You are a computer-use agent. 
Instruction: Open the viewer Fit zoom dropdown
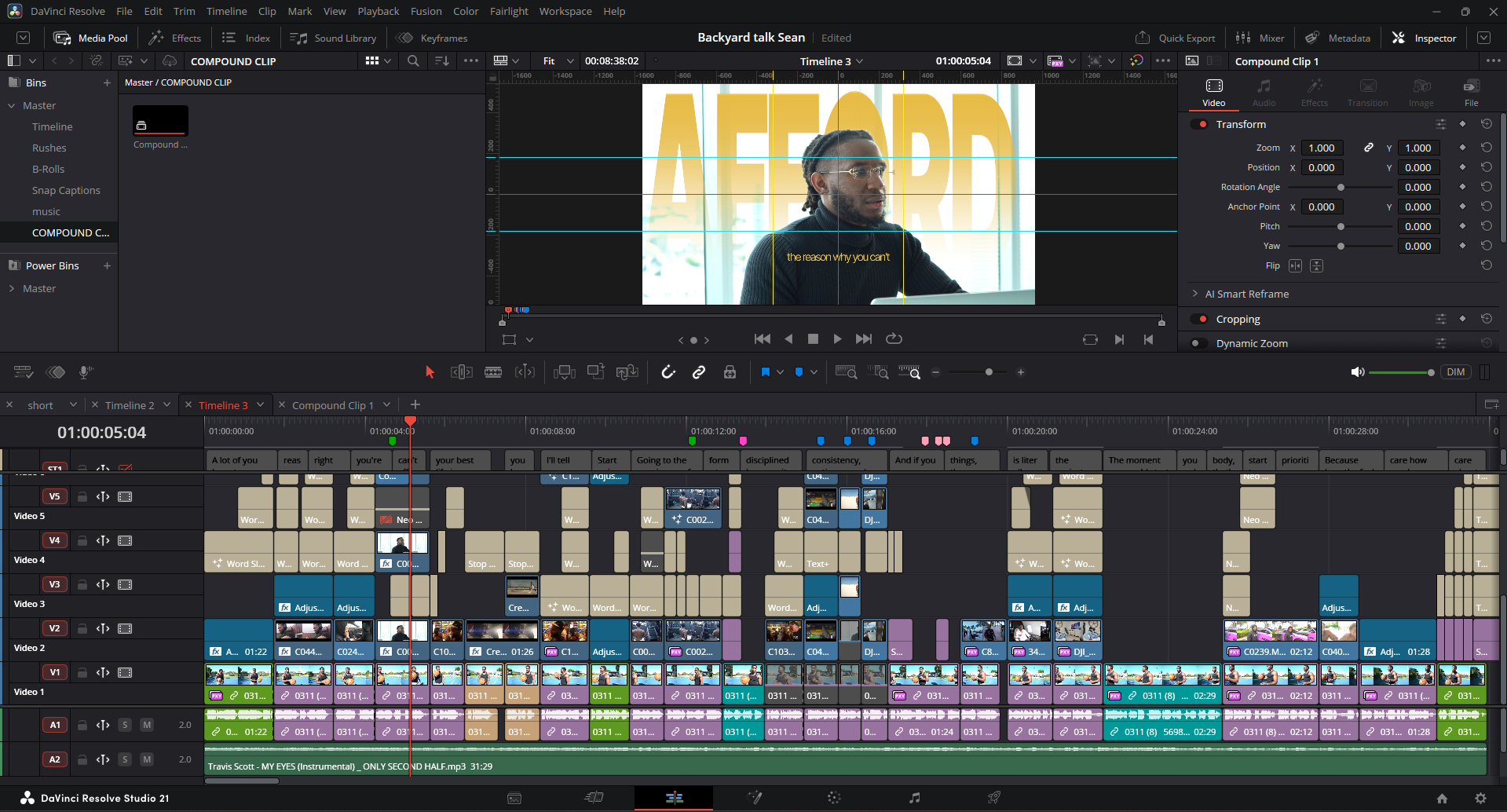pyautogui.click(x=558, y=60)
